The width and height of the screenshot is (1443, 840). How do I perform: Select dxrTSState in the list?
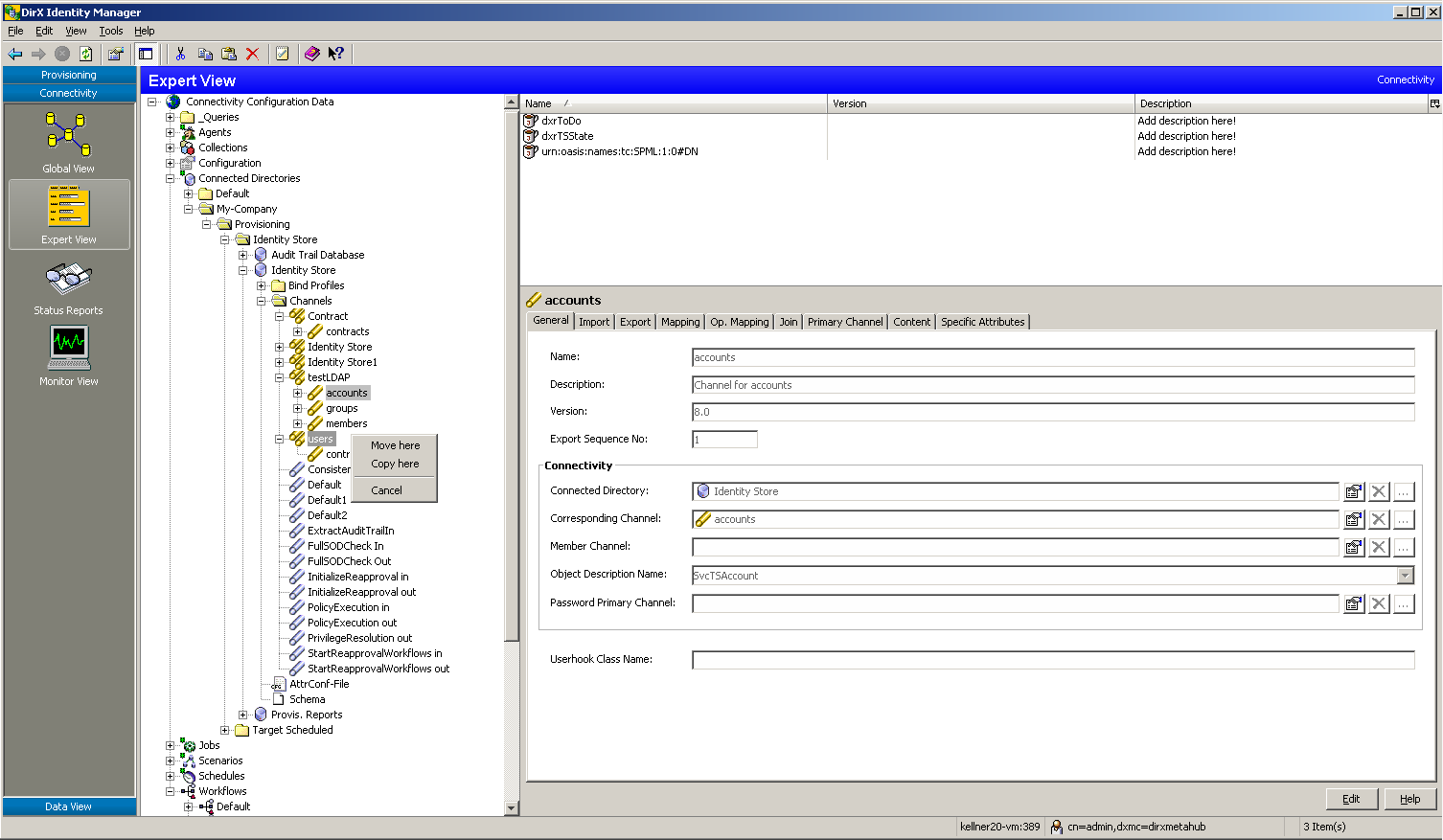(567, 136)
